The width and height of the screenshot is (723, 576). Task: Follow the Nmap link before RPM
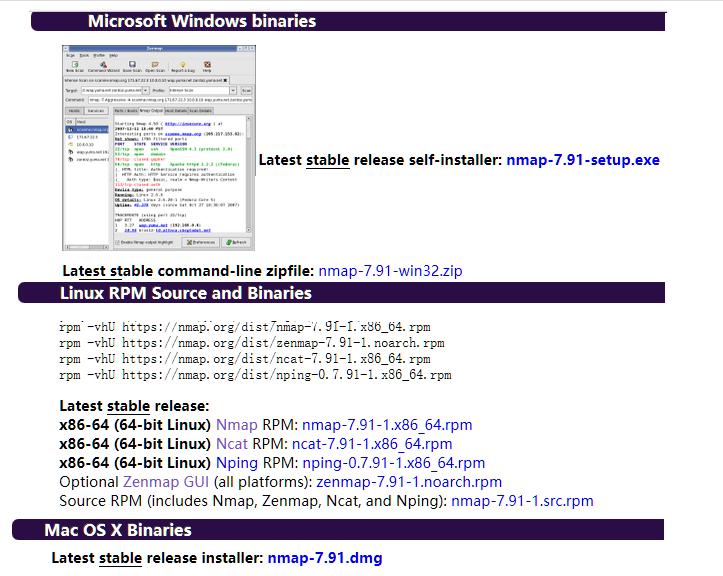point(237,425)
